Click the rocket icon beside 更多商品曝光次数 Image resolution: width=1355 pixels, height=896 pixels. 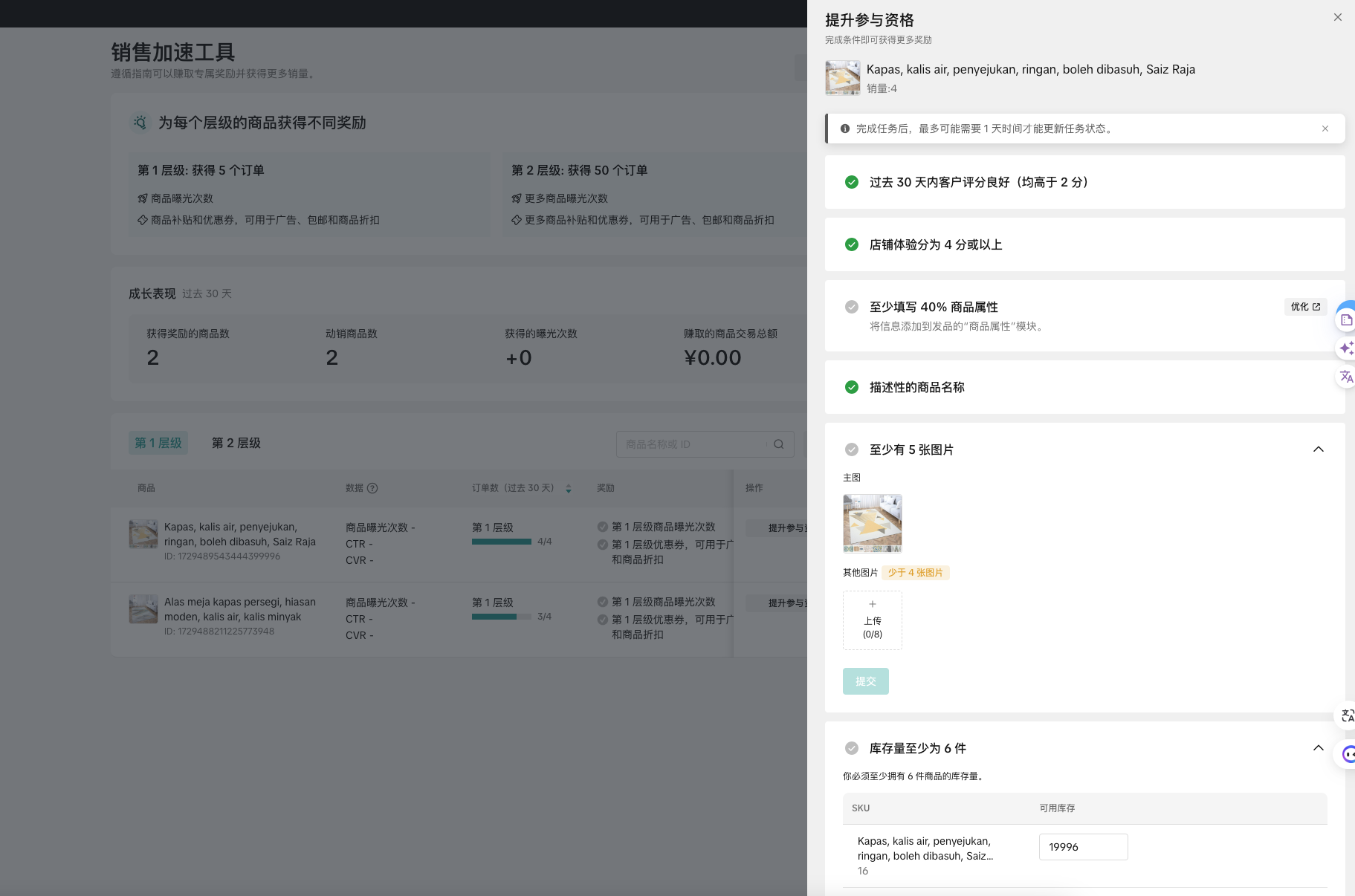pos(517,198)
